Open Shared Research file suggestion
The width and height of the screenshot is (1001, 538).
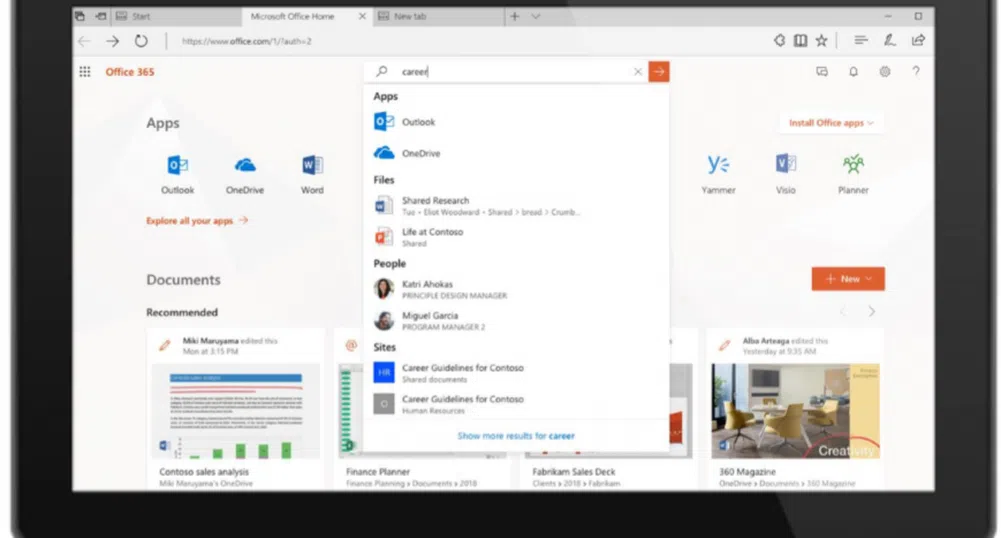(x=516, y=205)
